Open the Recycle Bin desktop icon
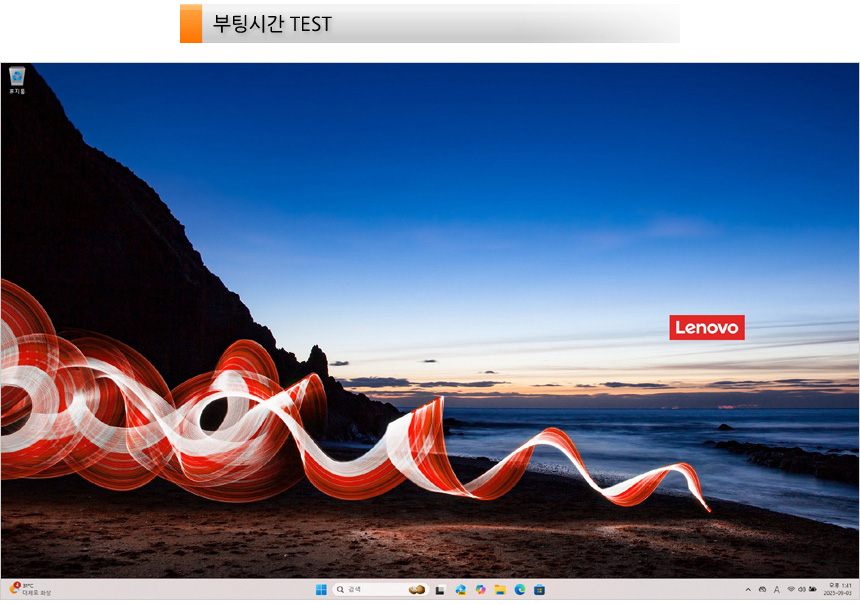860x604 pixels. 17,78
